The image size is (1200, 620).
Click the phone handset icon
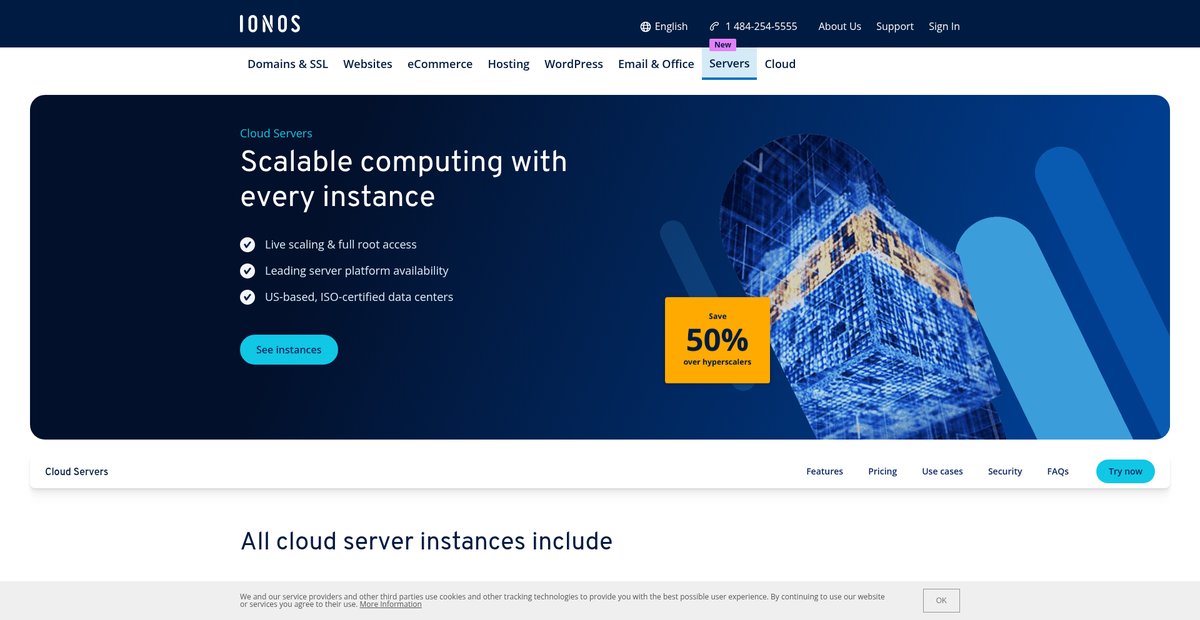(714, 27)
